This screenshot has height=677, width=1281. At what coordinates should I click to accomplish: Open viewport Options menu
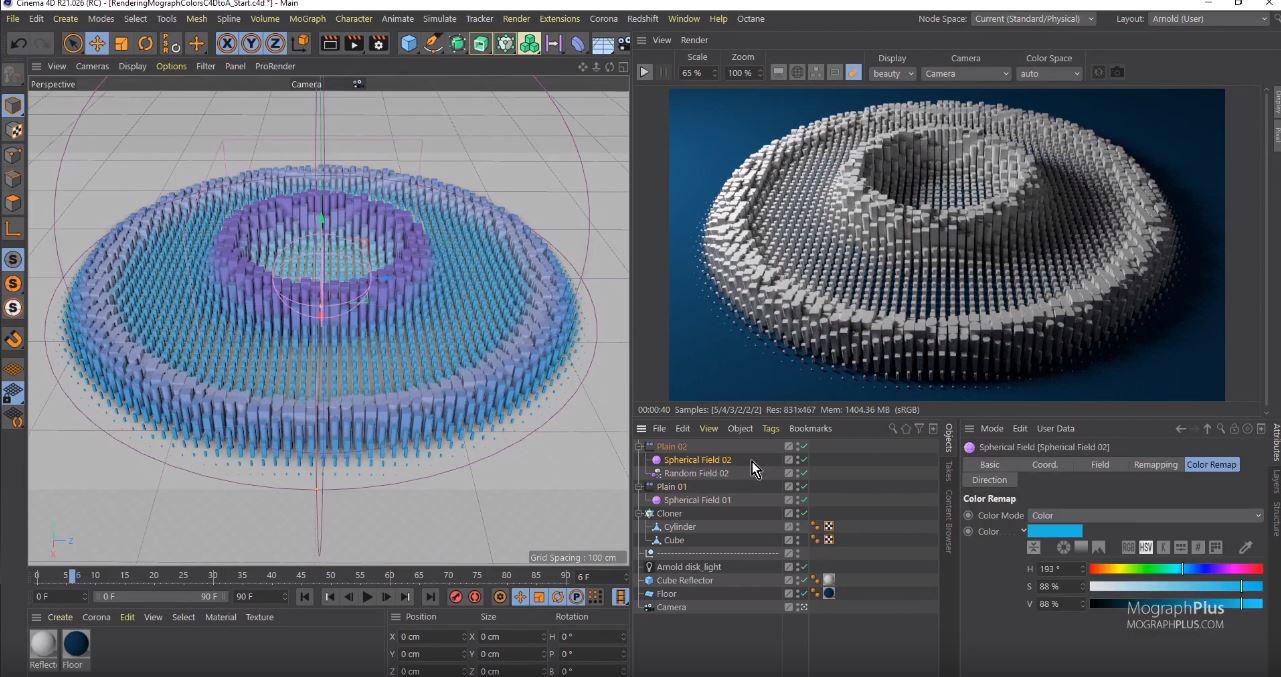pyautogui.click(x=171, y=66)
